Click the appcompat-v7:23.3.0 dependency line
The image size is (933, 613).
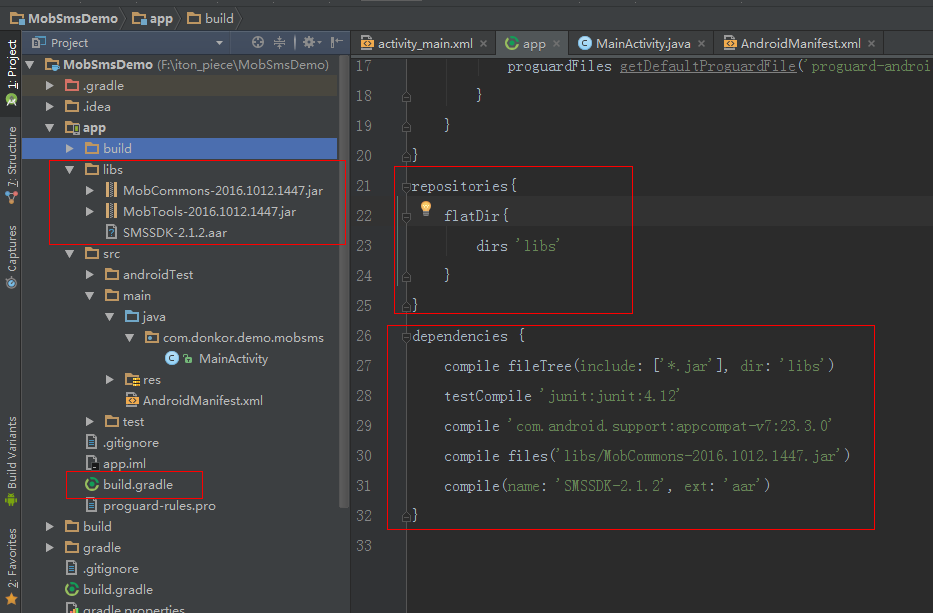(638, 426)
